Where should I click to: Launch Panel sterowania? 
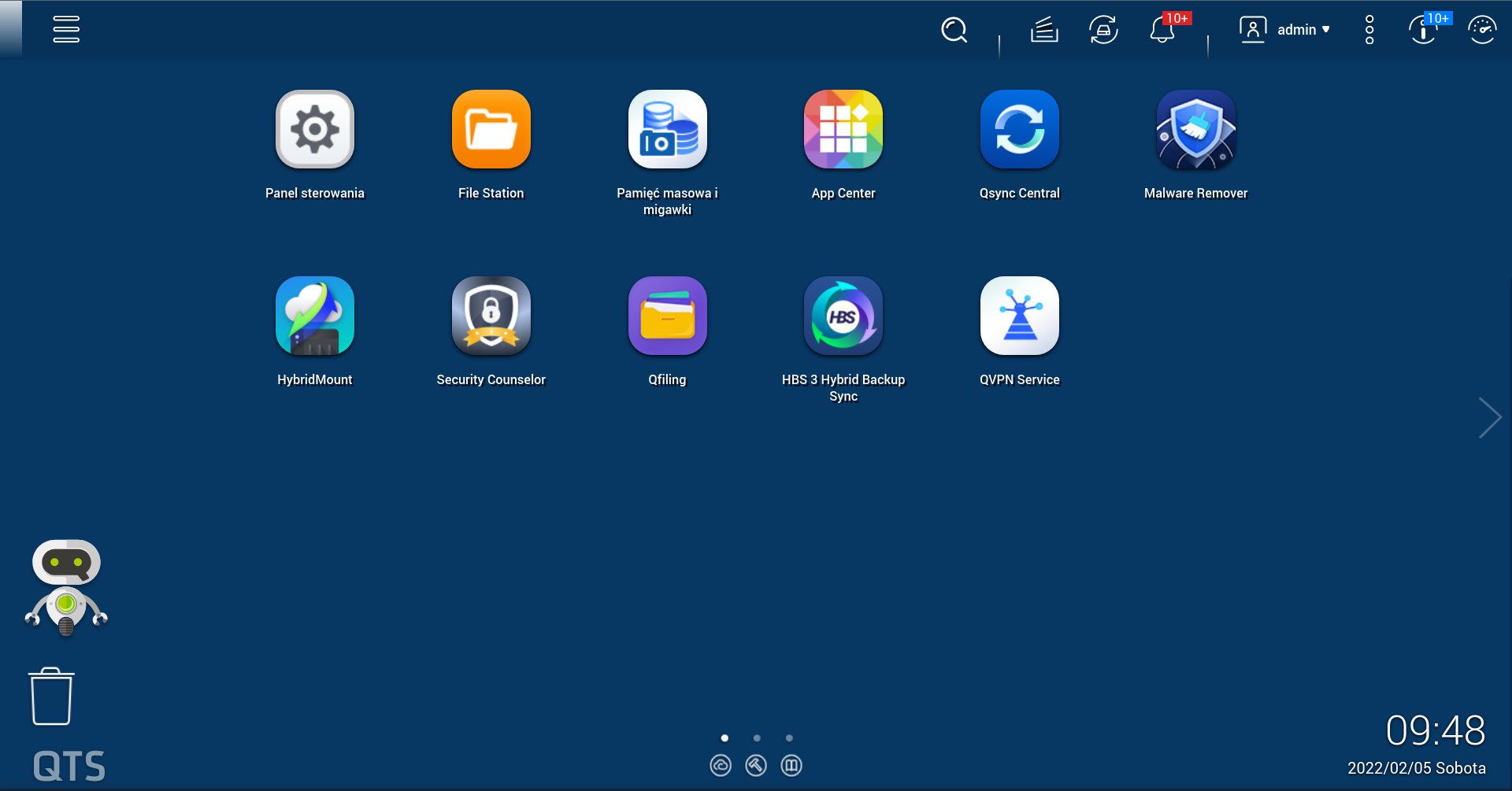(x=315, y=129)
